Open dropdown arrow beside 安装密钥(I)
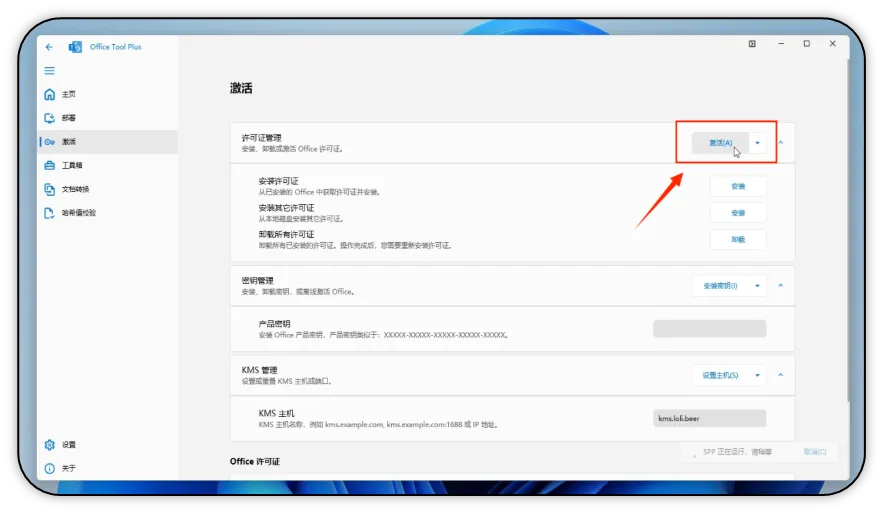The width and height of the screenshot is (883, 513). click(757, 286)
